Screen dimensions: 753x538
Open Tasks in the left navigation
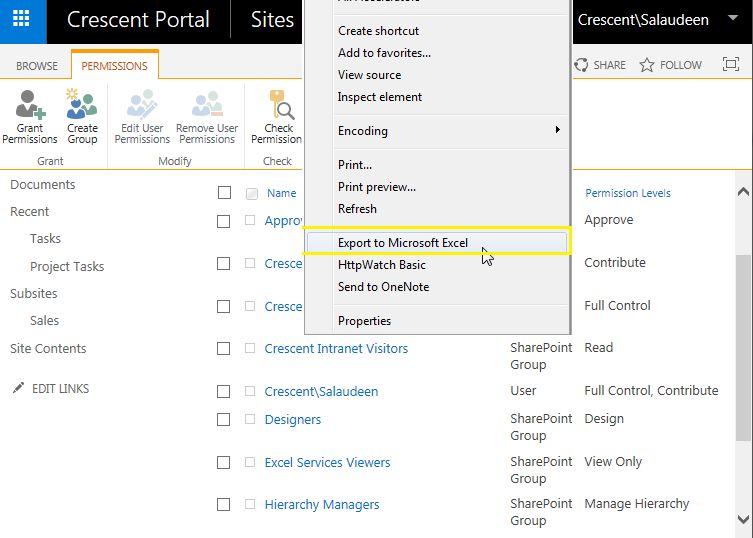coord(45,239)
